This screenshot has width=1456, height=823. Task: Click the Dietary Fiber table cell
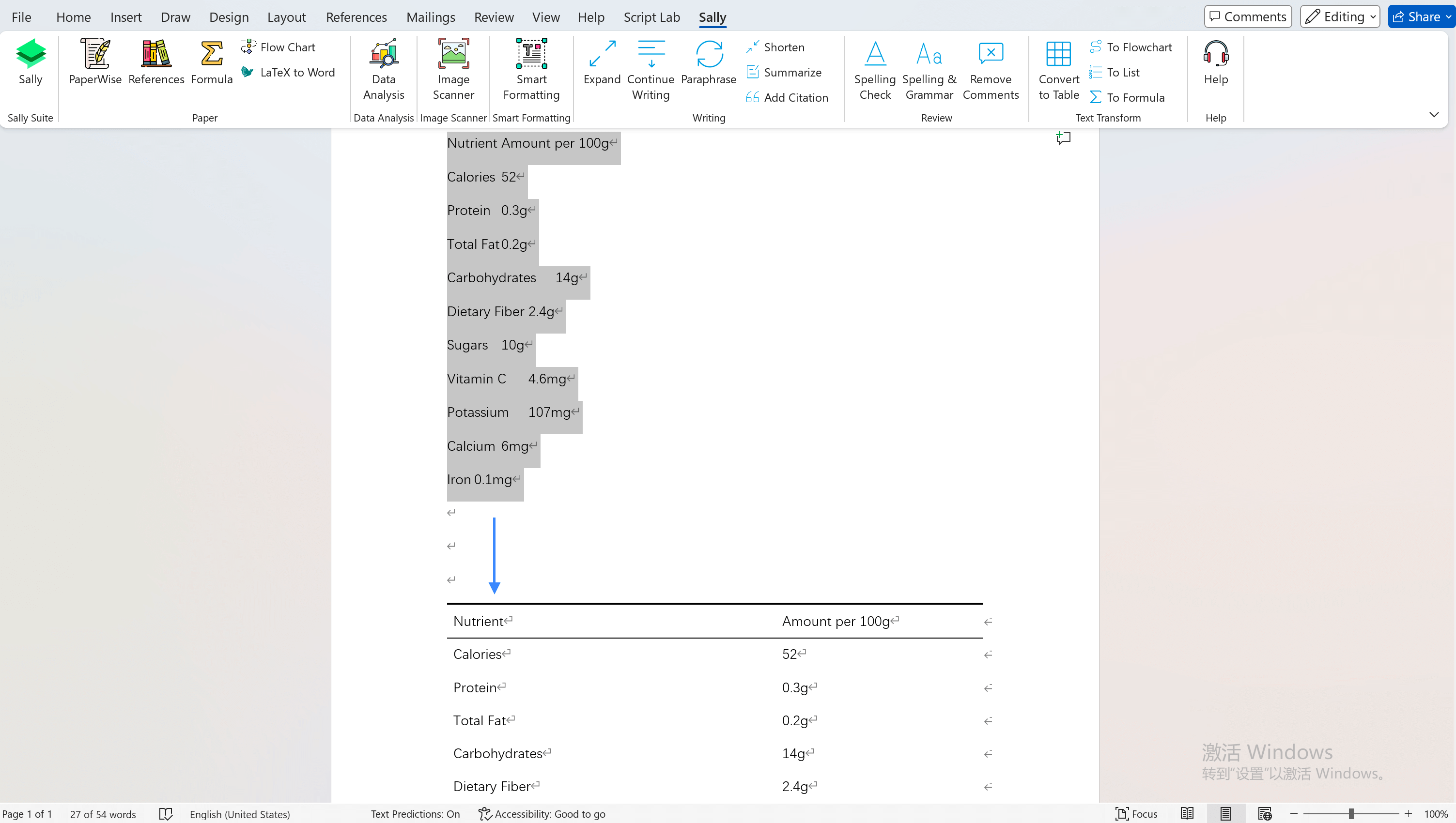click(x=611, y=786)
